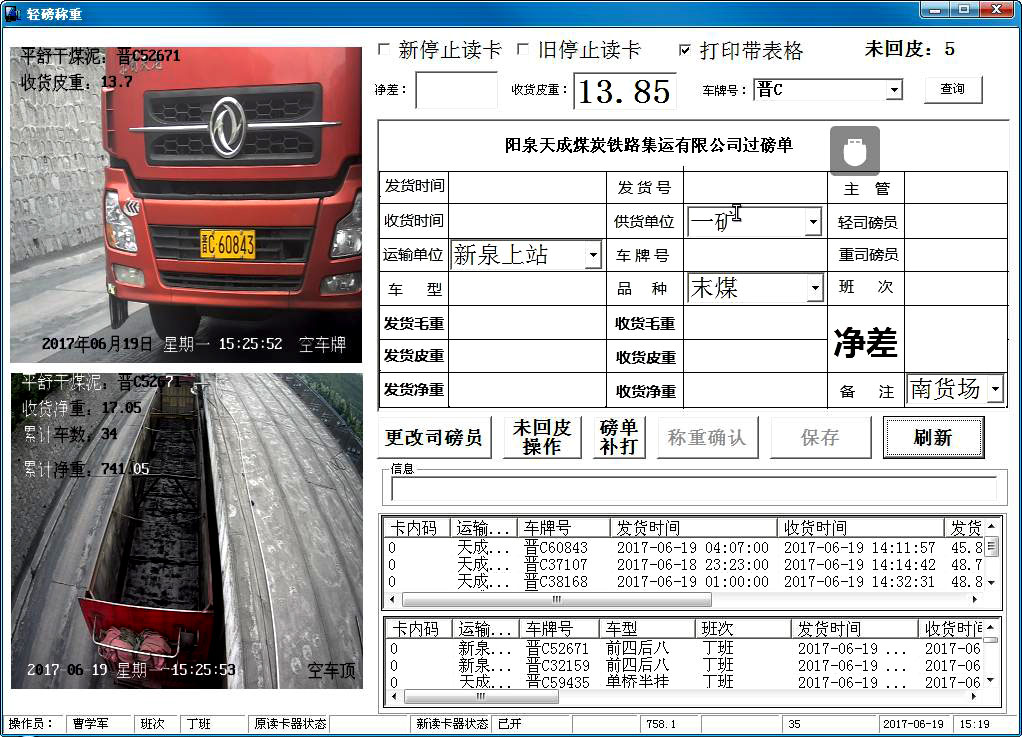The width and height of the screenshot is (1022, 737).
Task: Click the upper table's horizontal scrollbar thumb
Action: tap(556, 600)
